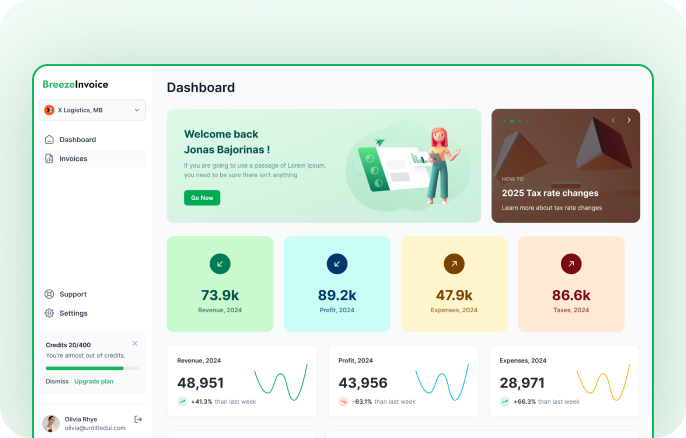Screen dimensions: 686x438
Task: Click the +41.3% upward trend icon
Action: [x=182, y=401]
